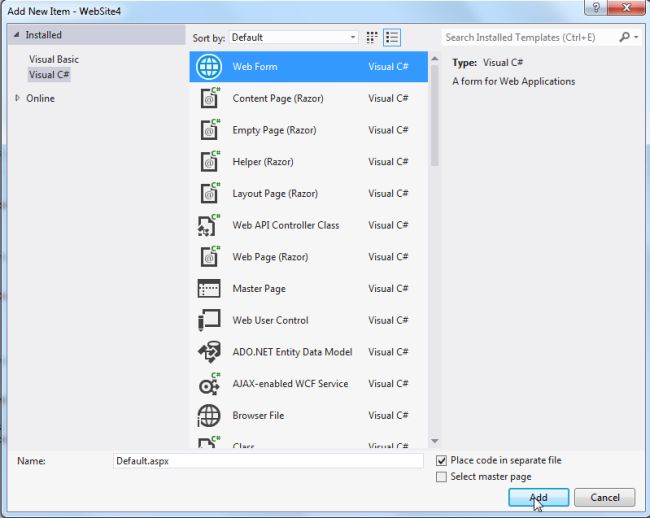650x518 pixels.
Task: Click the Web Page (Razor) icon
Action: pyautogui.click(x=210, y=257)
